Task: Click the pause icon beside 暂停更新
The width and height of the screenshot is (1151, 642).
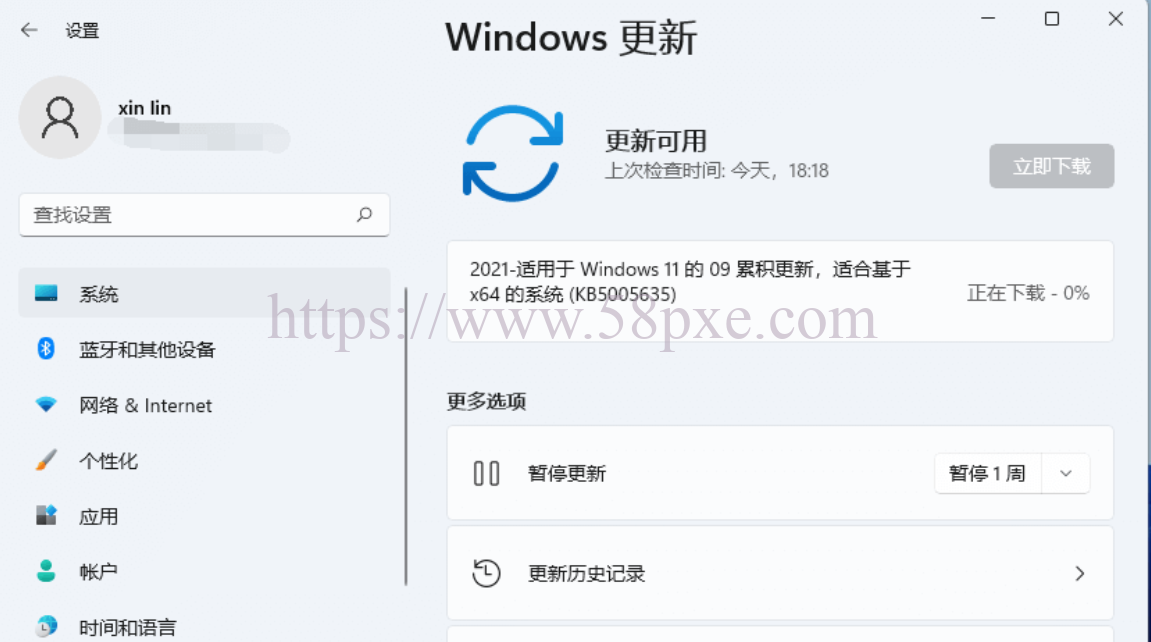Action: point(486,473)
